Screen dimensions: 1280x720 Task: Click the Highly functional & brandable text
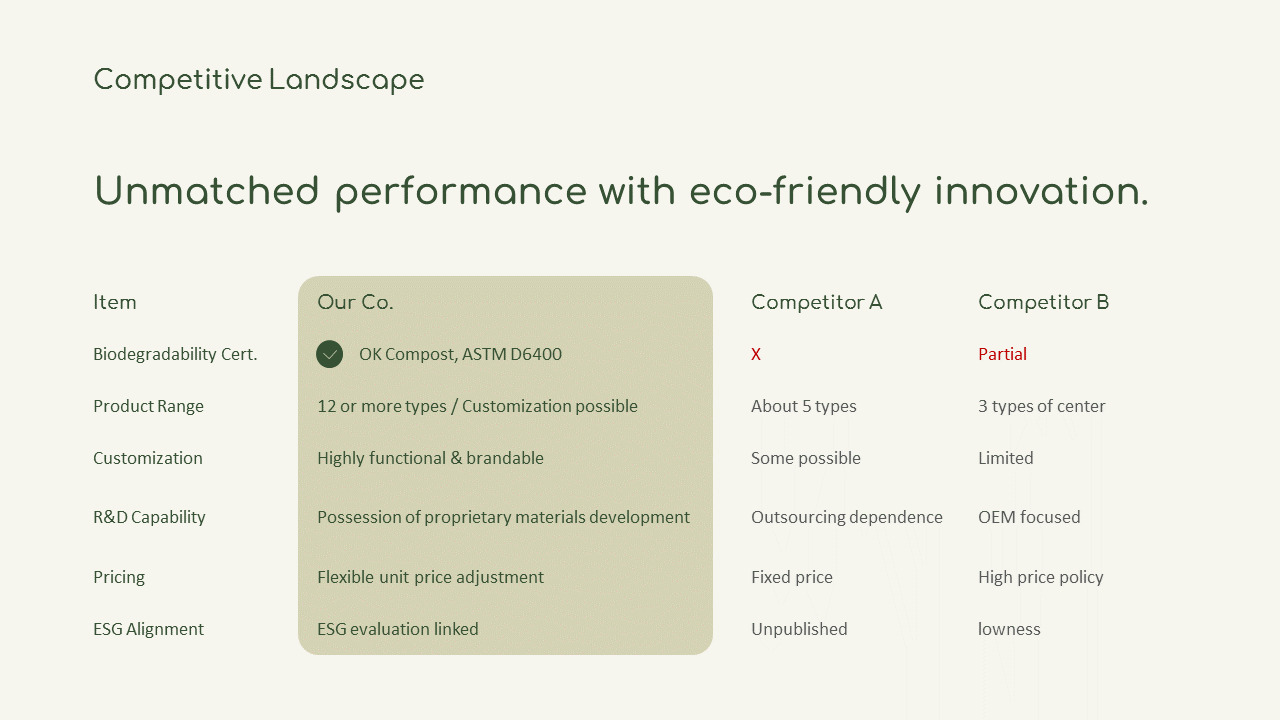click(x=430, y=458)
